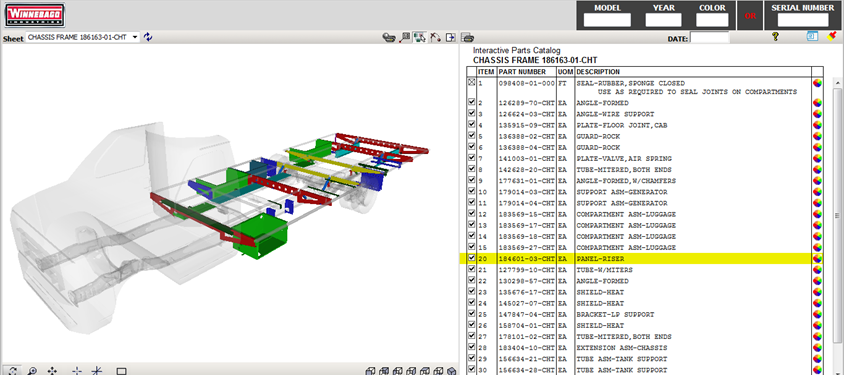Click the blue panel icon near help
The height and width of the screenshot is (375, 844).
click(x=812, y=36)
